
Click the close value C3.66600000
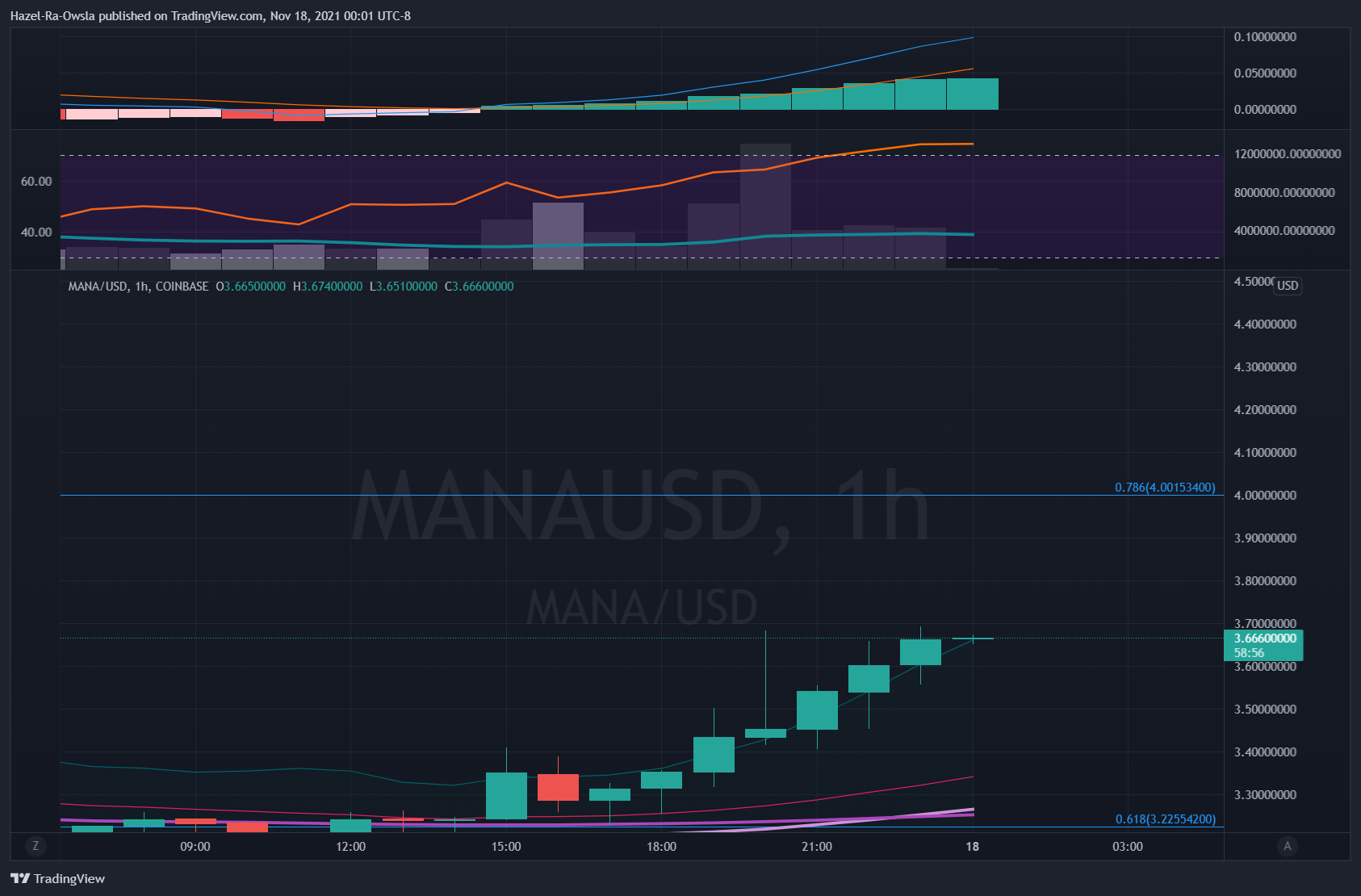(479, 286)
